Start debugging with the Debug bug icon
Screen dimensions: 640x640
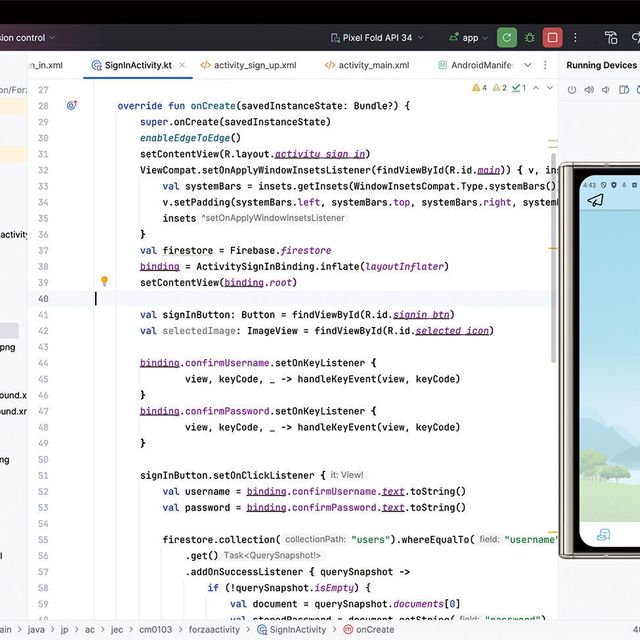pos(529,38)
